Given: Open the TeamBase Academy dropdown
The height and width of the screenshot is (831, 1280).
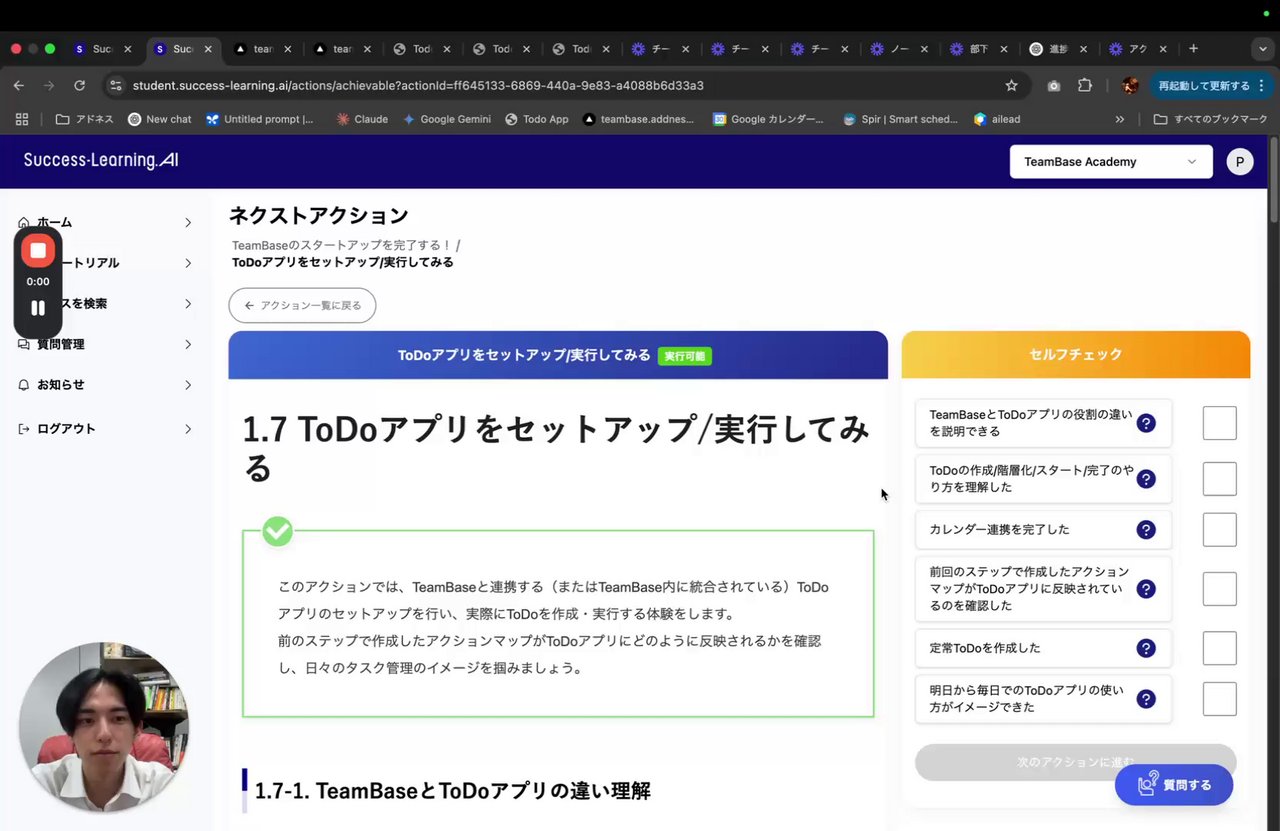Looking at the screenshot, I should pos(1111,162).
